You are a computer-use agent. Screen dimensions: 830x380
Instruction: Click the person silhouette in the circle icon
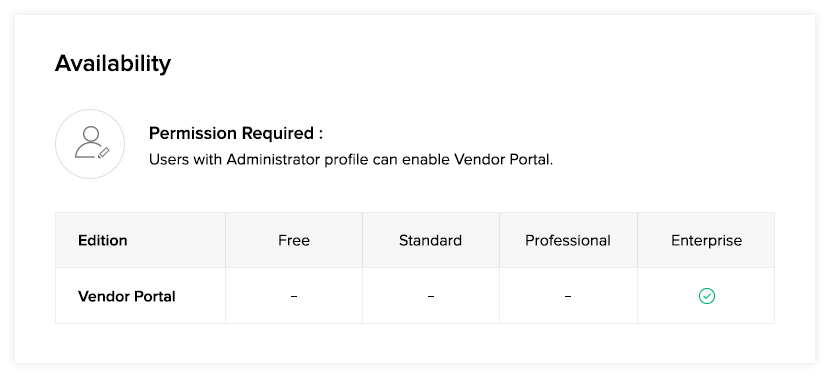coord(89,142)
